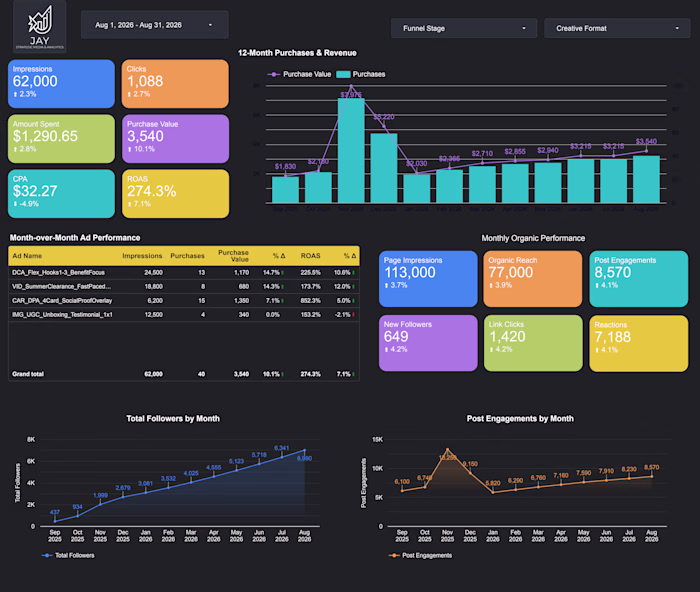
Task: Expand the Creative Format filter
Action: click(617, 28)
